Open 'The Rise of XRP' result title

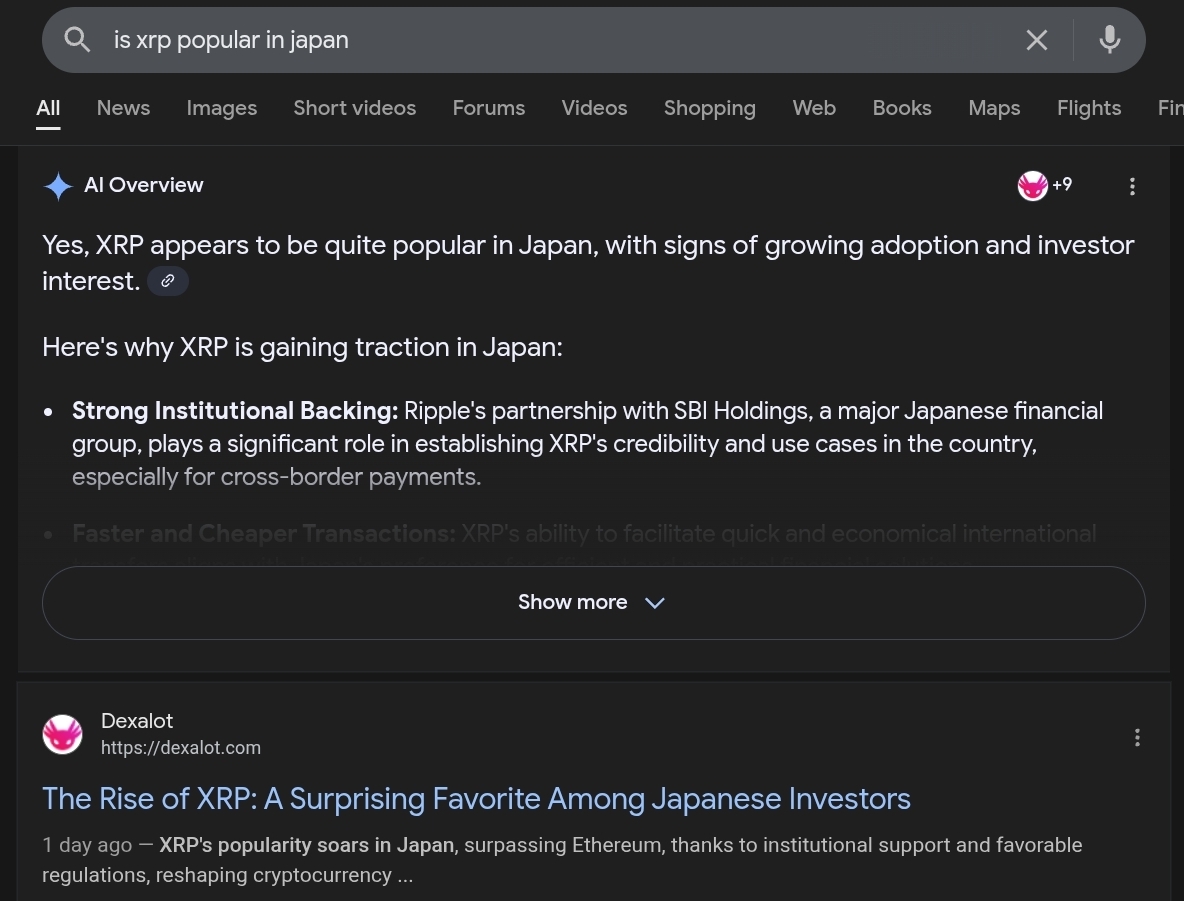[x=476, y=799]
